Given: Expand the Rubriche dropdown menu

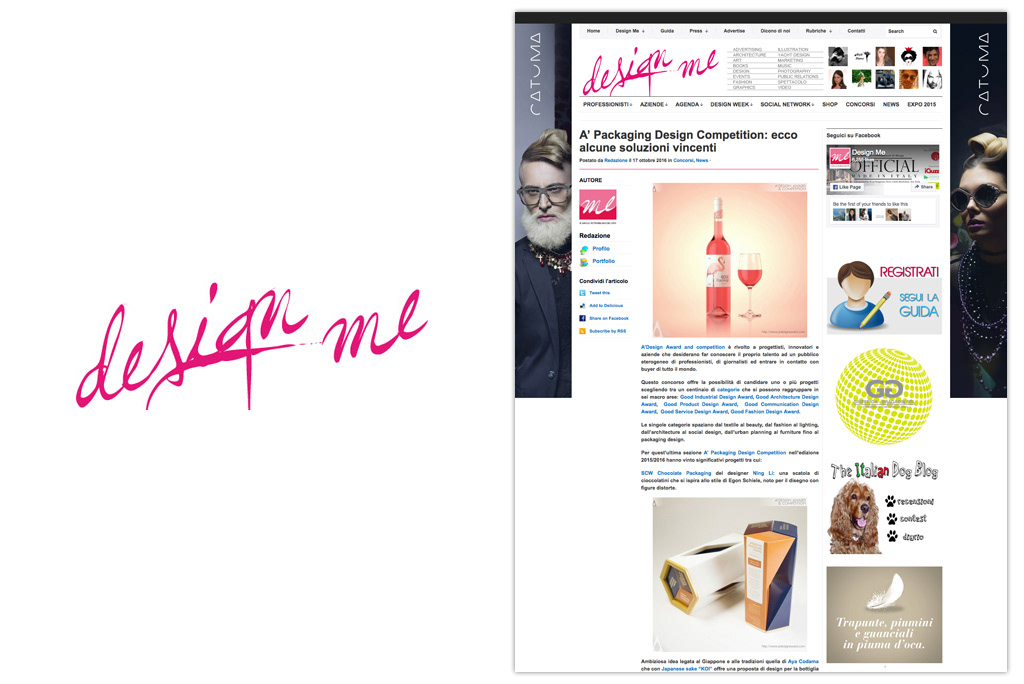Looking at the screenshot, I should click(818, 31).
